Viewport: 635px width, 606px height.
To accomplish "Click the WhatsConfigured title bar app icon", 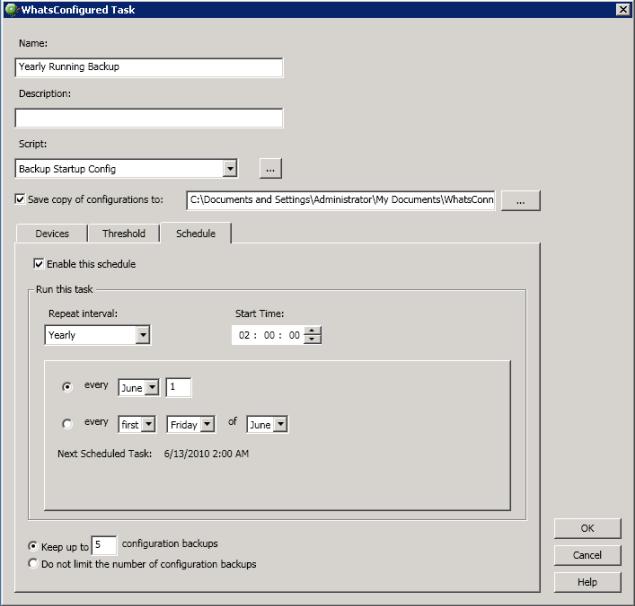I will tap(10, 9).
